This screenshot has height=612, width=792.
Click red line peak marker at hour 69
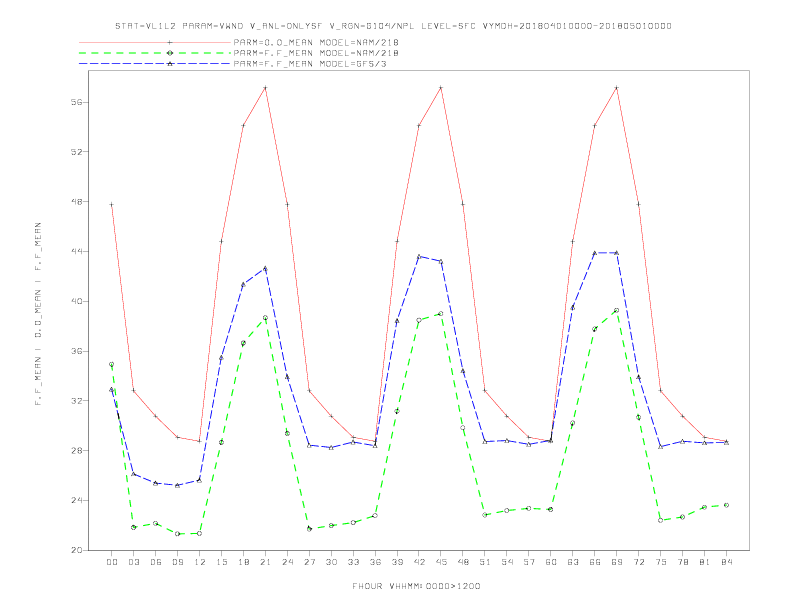[617, 88]
